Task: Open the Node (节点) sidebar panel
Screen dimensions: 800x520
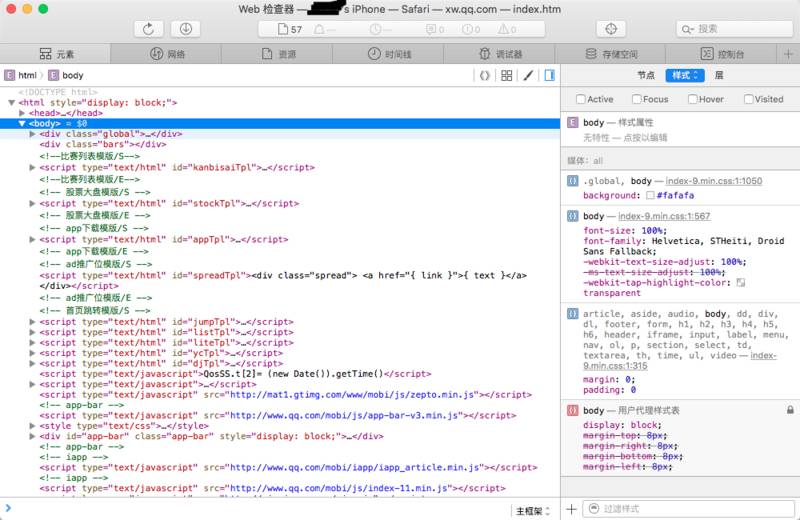Action: (x=645, y=76)
